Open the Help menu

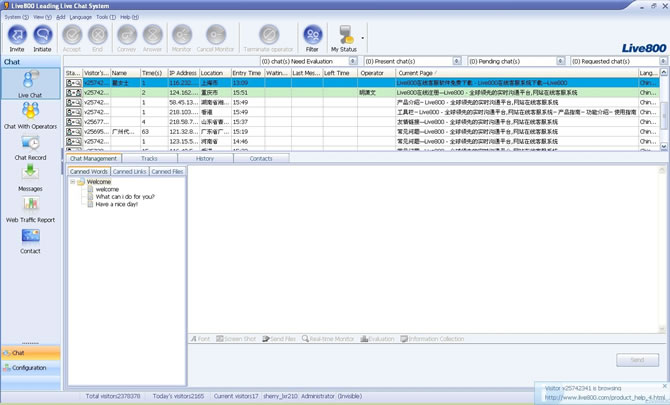pos(129,17)
